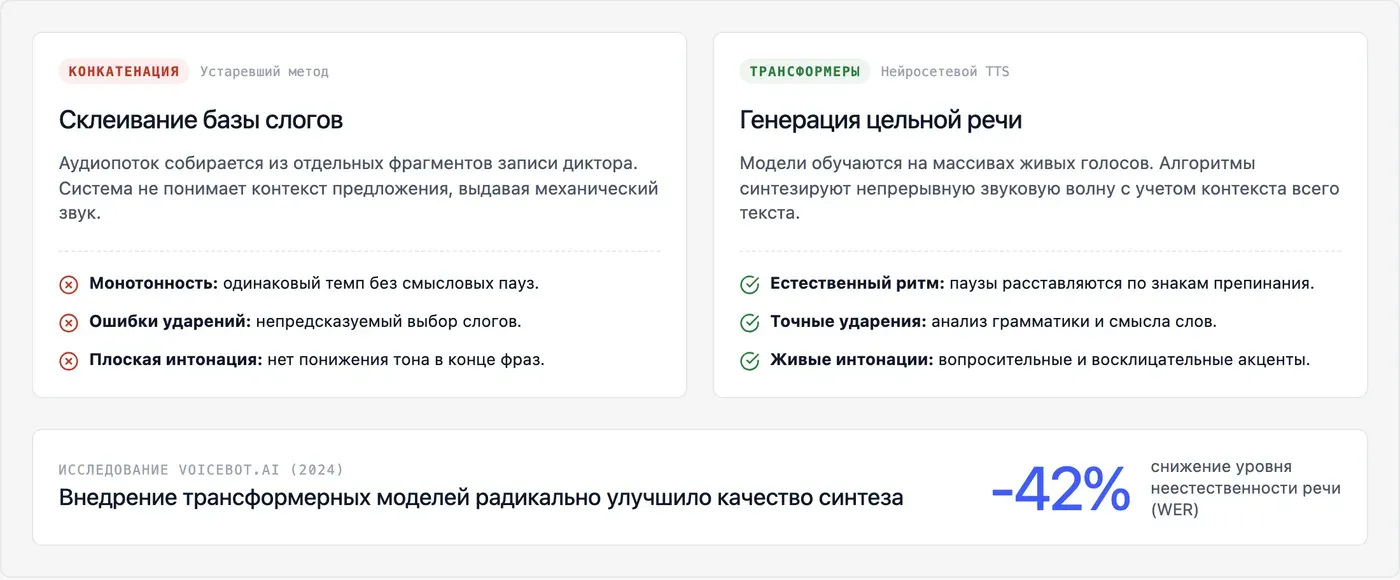Click the large blue -42% figure

point(1060,489)
